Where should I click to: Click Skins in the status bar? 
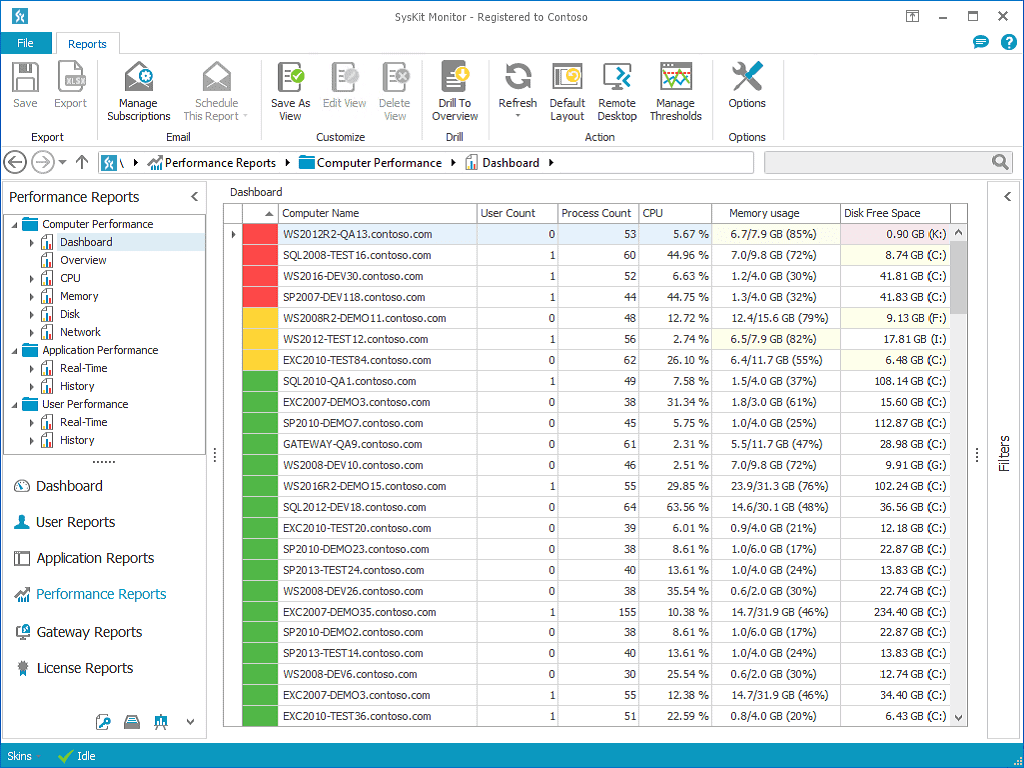19,756
